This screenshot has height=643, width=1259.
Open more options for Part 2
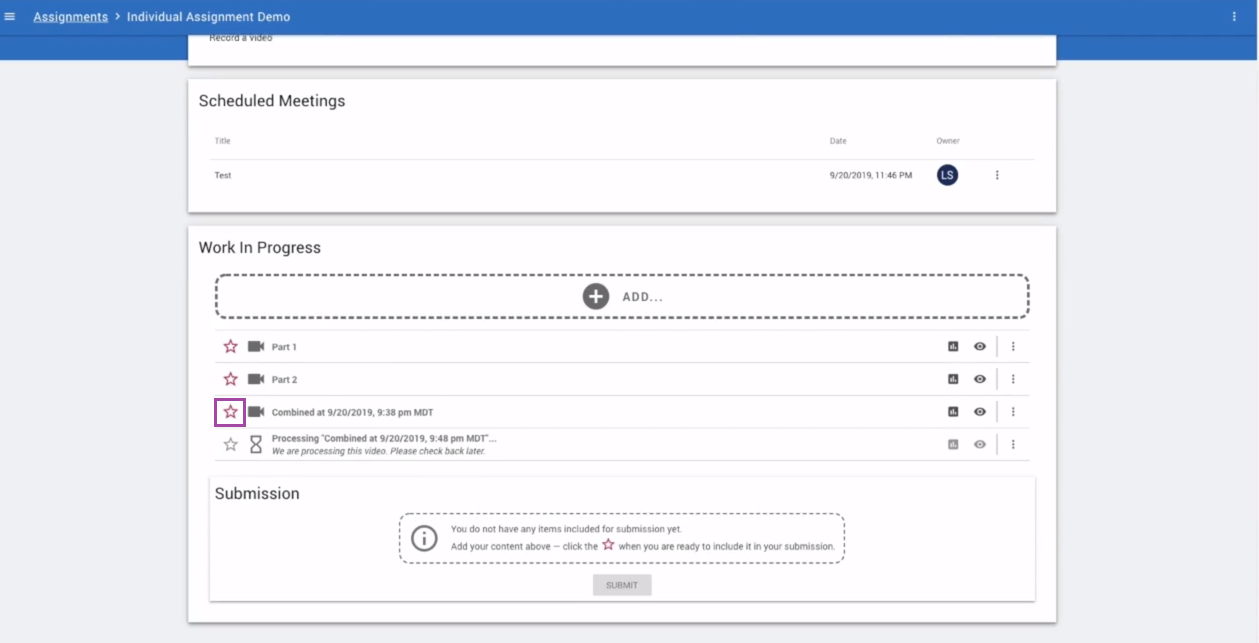click(1013, 379)
